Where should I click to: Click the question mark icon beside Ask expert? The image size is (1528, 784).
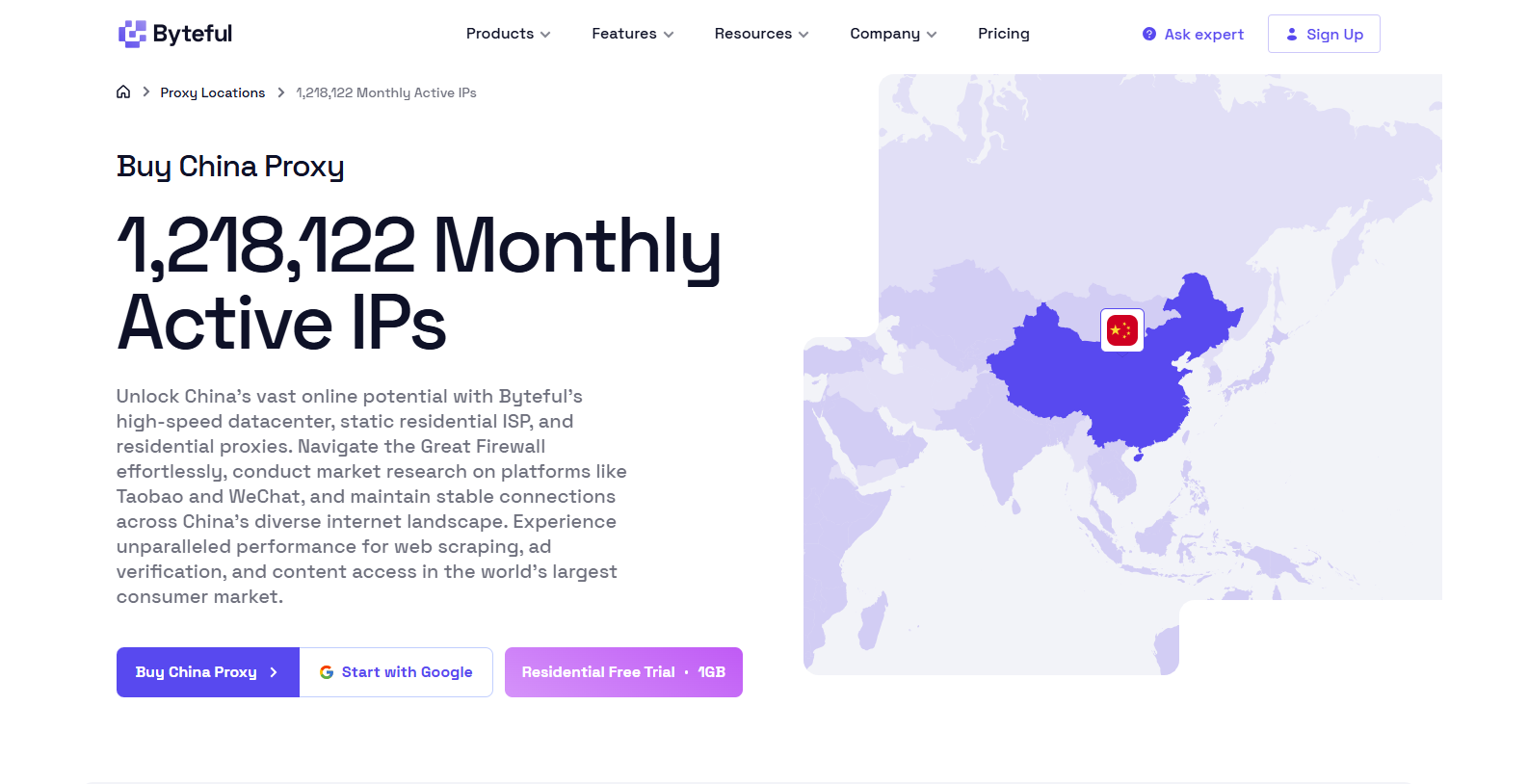[x=1149, y=34]
